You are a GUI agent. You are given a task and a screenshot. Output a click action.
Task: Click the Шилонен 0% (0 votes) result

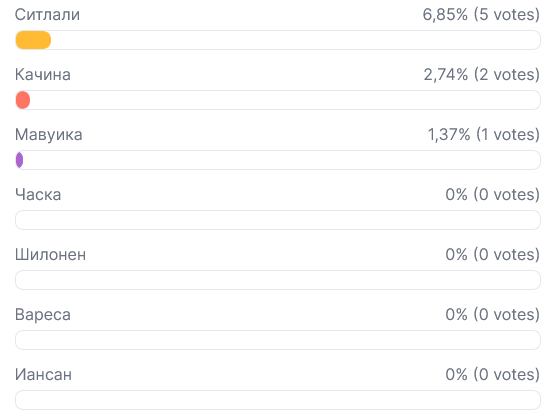492,254
